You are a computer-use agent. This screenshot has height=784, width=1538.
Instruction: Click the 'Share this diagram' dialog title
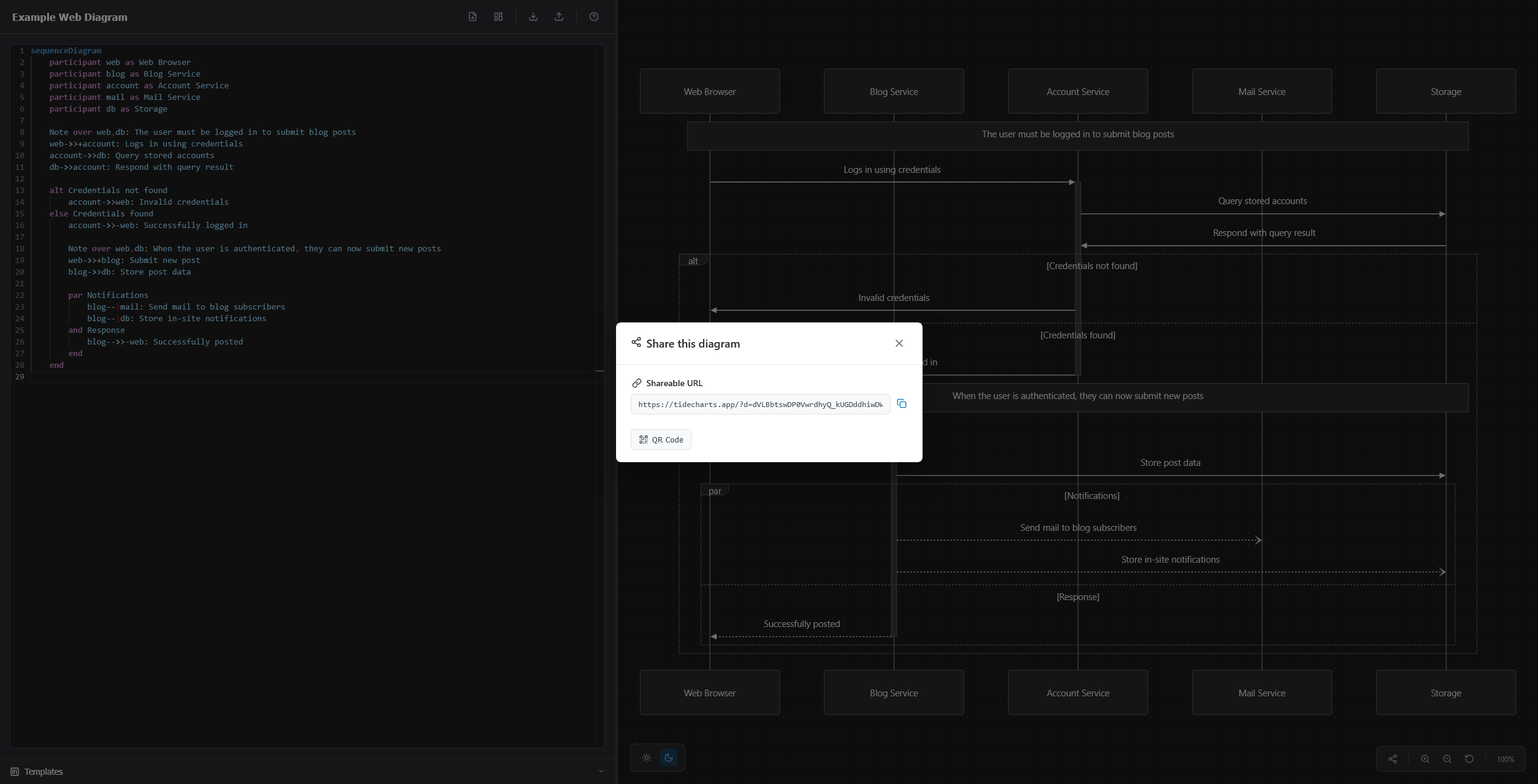pos(693,344)
